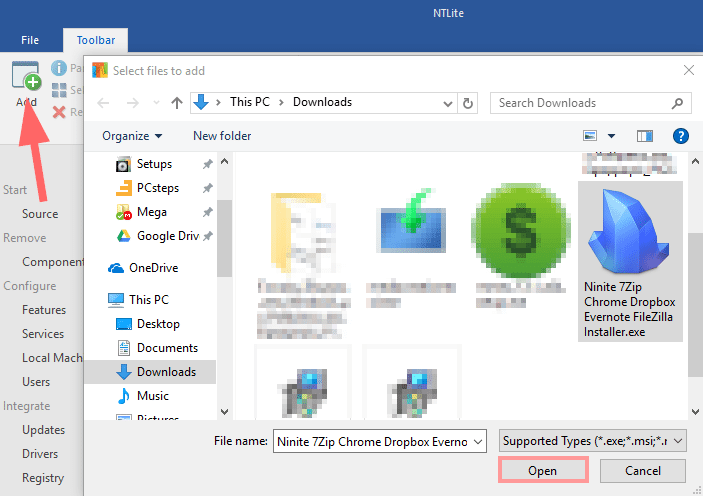
Task: Click the red X Remove icon in NTLite
Action: tap(59, 112)
